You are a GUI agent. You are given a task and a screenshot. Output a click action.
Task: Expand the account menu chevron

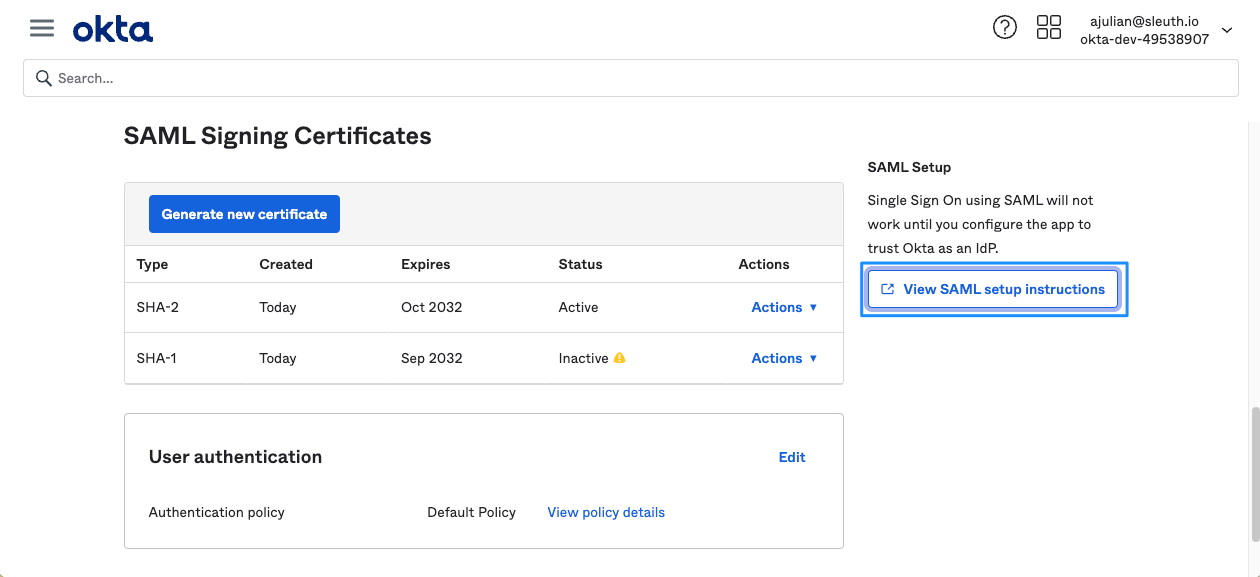(x=1228, y=30)
